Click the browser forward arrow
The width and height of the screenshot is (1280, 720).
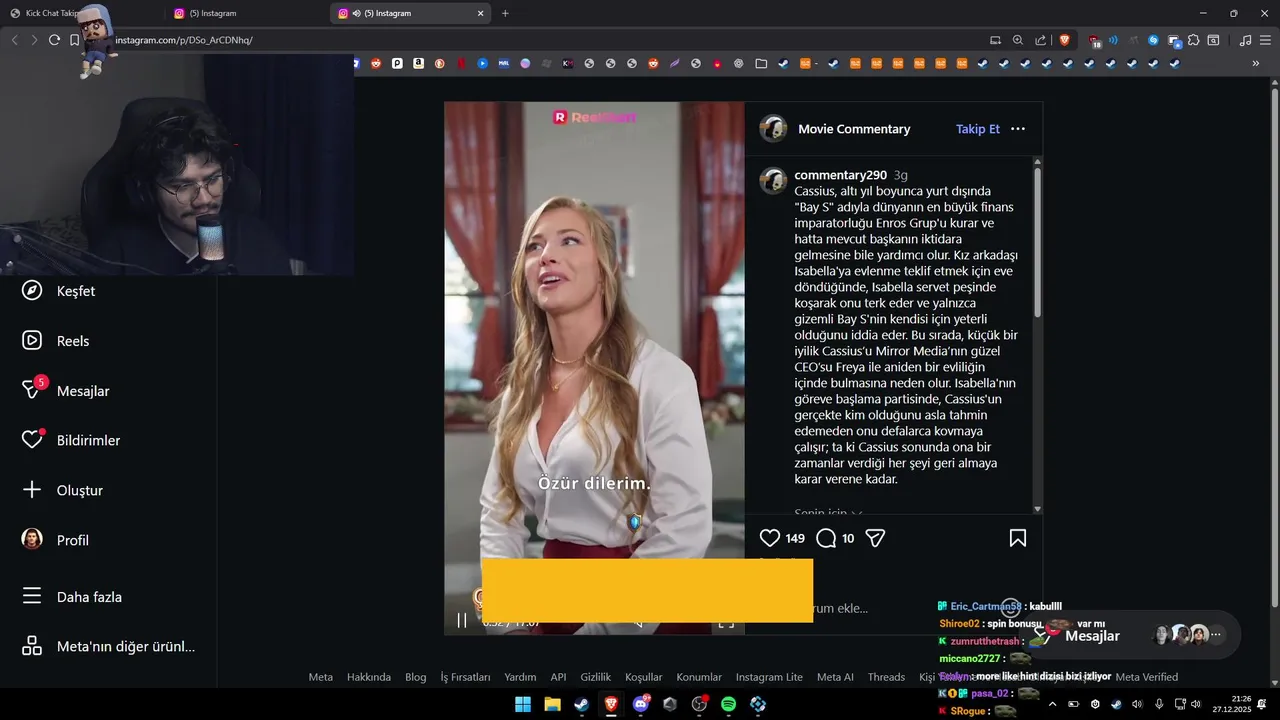tap(34, 40)
